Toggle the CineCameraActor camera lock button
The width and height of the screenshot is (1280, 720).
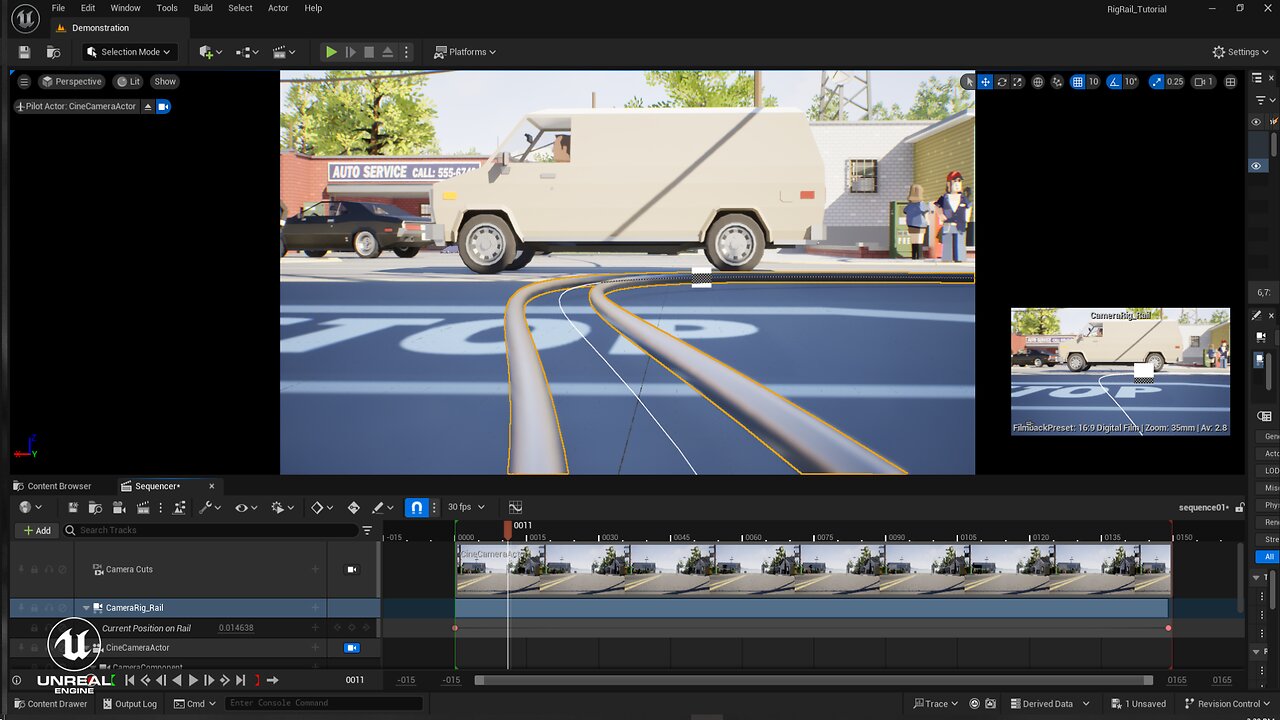pyautogui.click(x=351, y=648)
